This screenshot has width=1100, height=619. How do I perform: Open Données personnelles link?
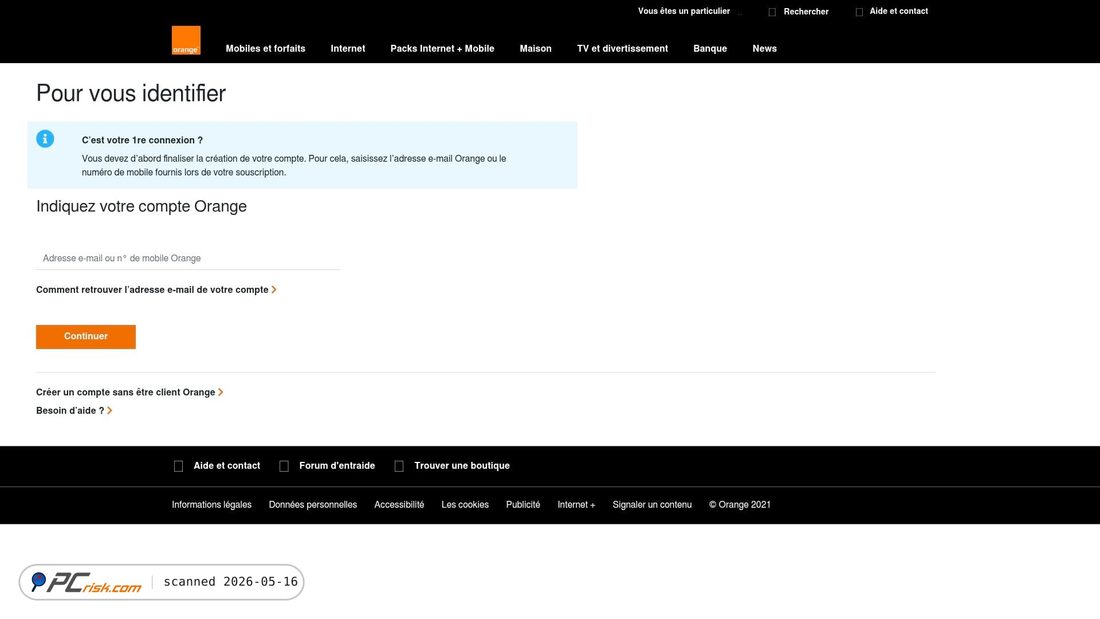tap(313, 505)
